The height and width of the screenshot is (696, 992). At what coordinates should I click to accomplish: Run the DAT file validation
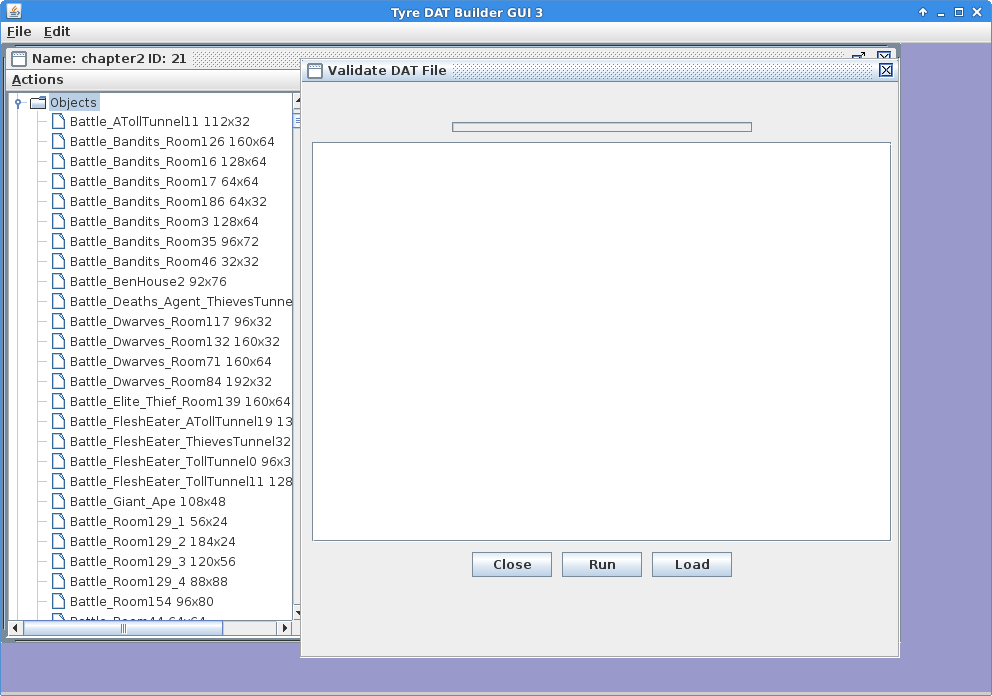602,564
